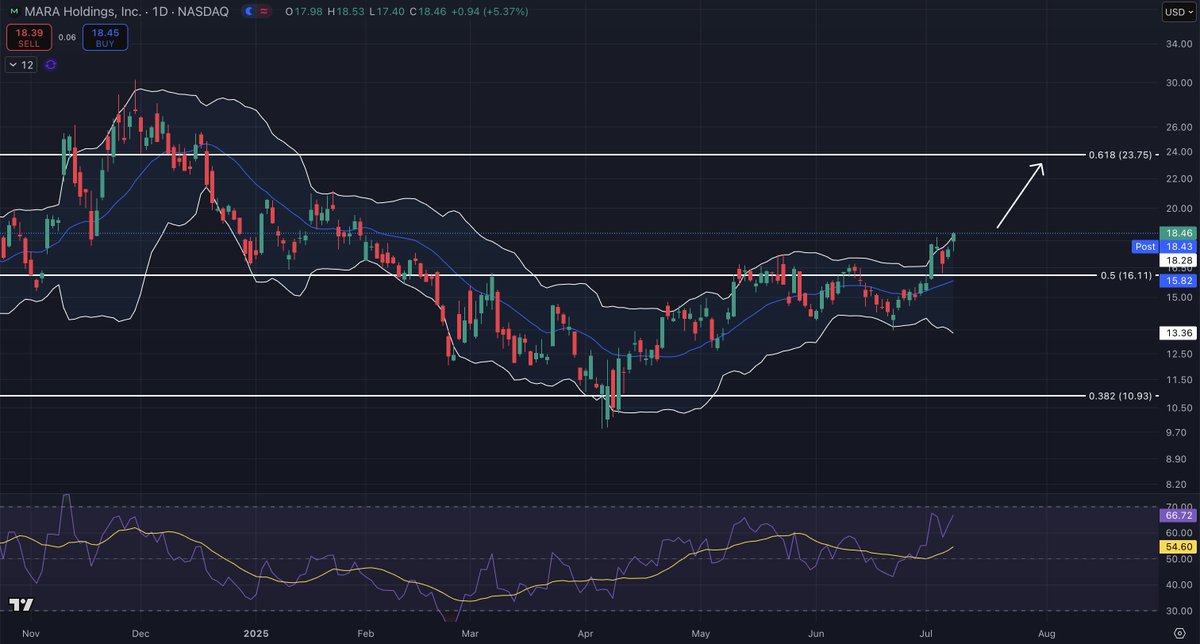
Task: Open the TradingView logo link
Action: click(21, 605)
